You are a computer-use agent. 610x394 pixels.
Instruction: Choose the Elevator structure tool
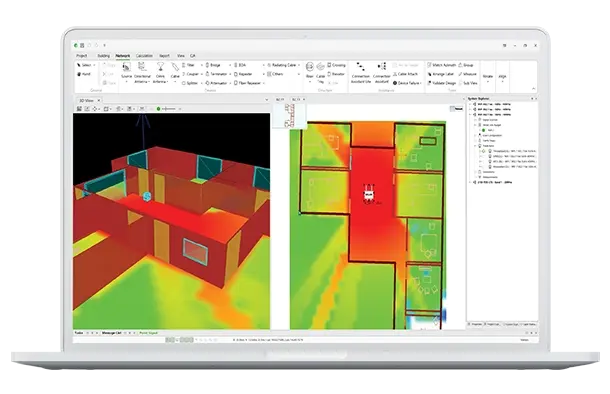[337, 74]
